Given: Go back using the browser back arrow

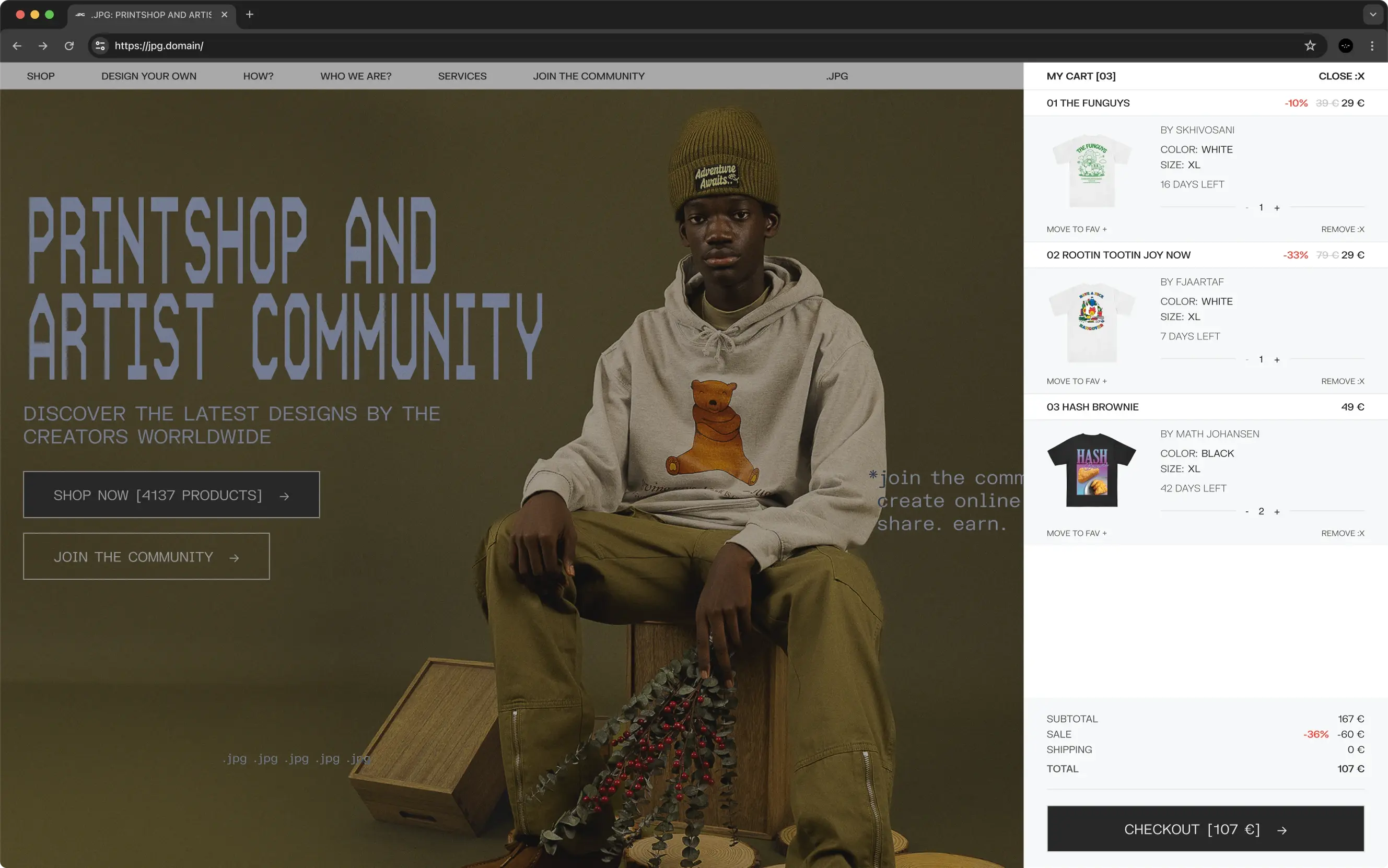Looking at the screenshot, I should pos(17,46).
